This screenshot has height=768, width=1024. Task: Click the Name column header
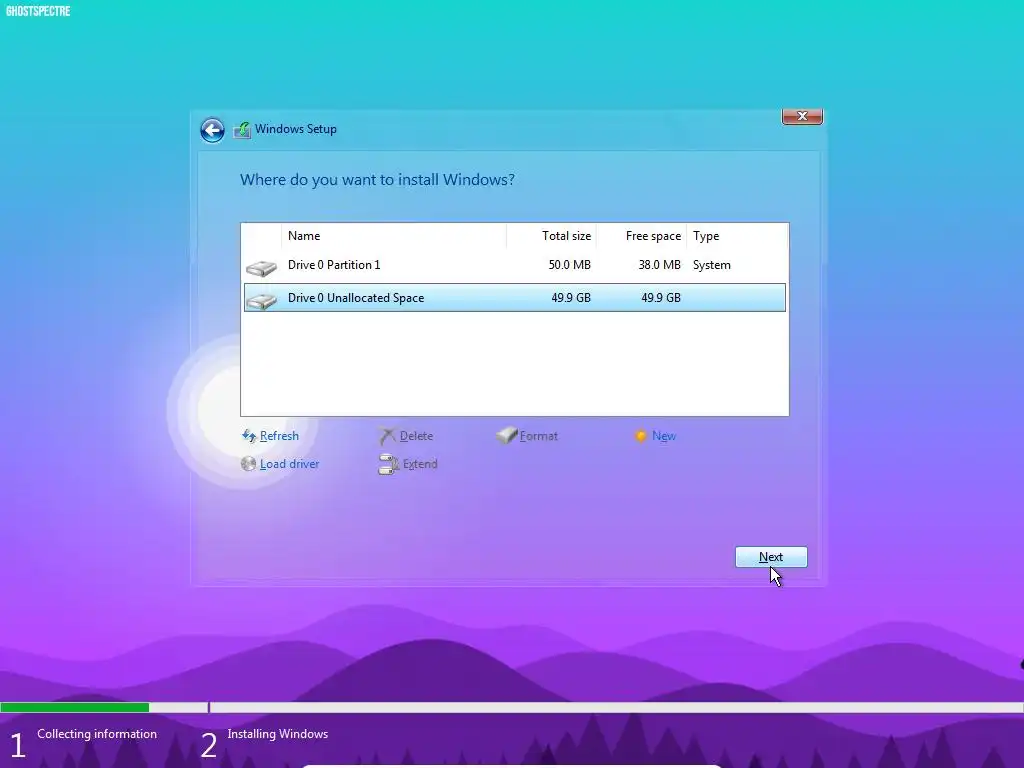(x=394, y=236)
